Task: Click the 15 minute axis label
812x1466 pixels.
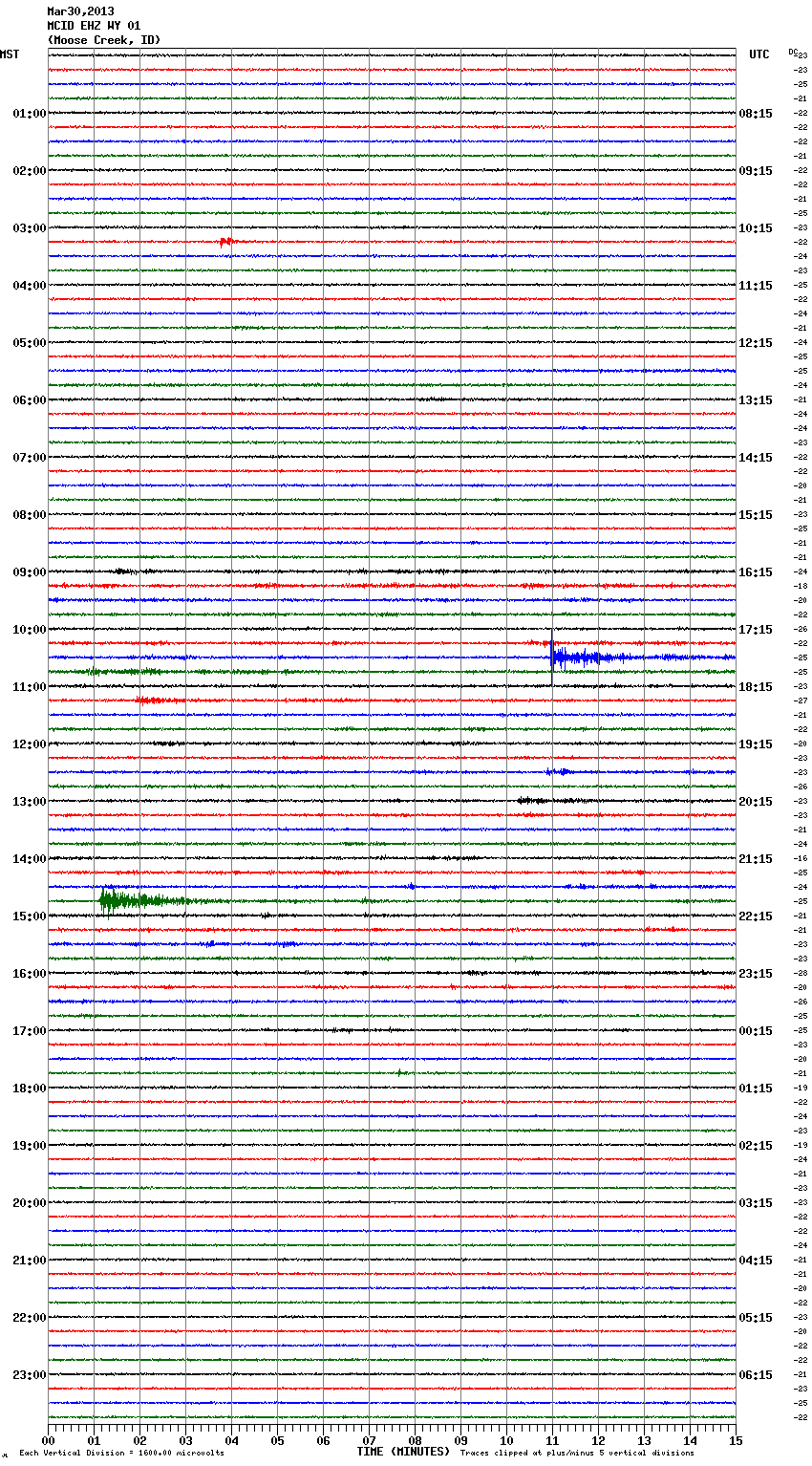Action: 736,1441
